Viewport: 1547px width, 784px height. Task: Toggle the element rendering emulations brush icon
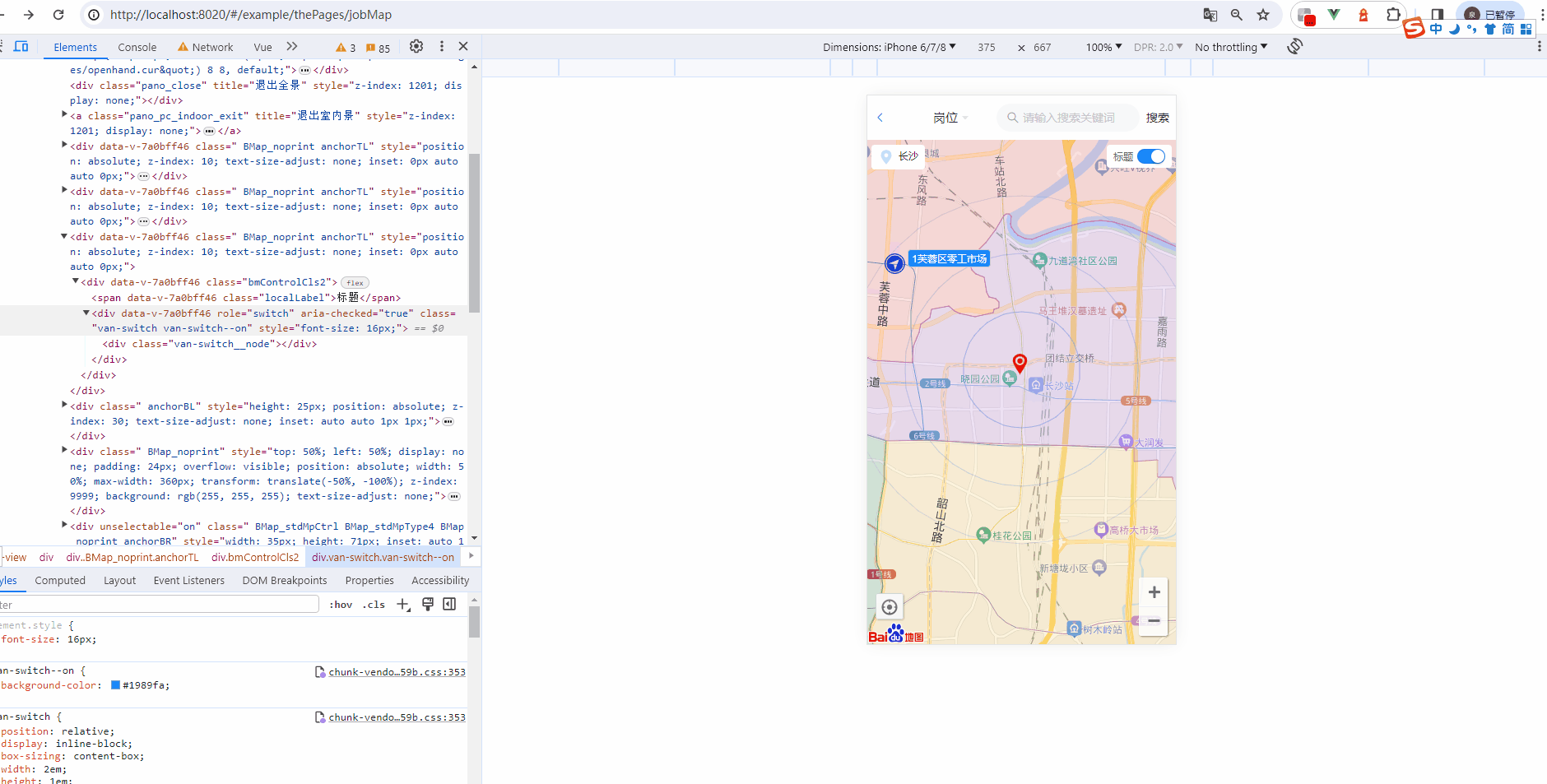click(428, 605)
